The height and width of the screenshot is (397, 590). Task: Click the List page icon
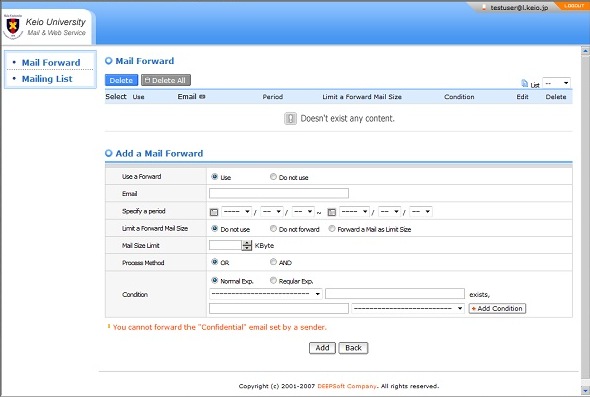pos(525,83)
